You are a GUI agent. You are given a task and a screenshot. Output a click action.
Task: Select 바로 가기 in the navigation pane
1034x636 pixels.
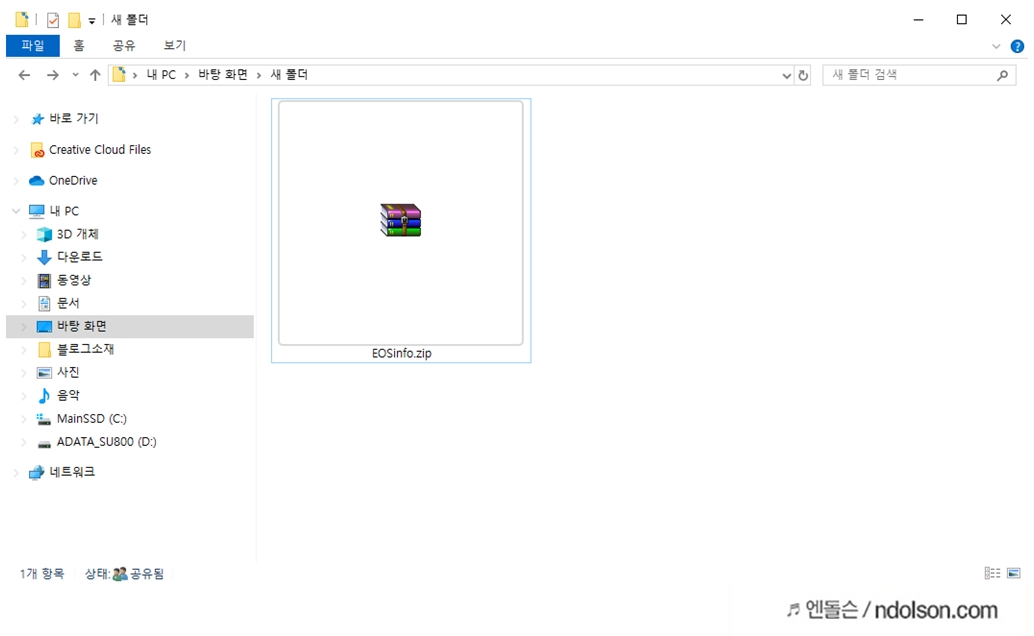click(73, 119)
